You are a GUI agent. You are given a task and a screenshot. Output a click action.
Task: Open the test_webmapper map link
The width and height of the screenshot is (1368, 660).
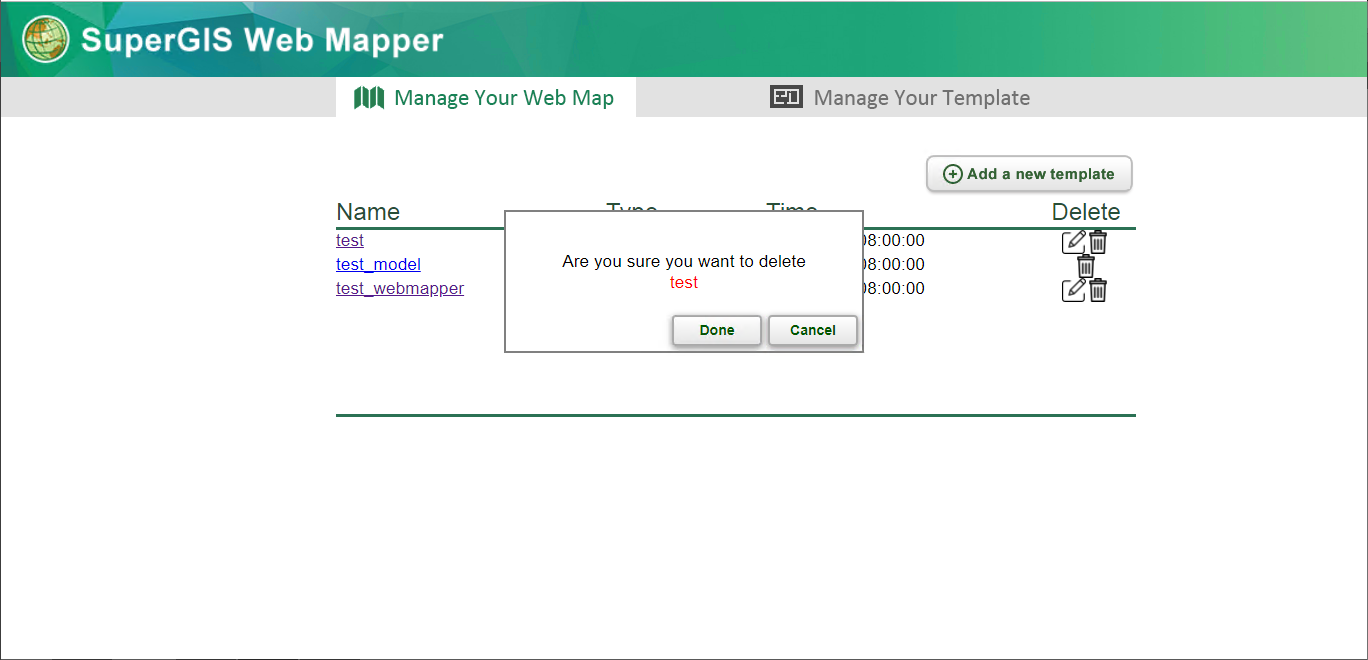(400, 288)
